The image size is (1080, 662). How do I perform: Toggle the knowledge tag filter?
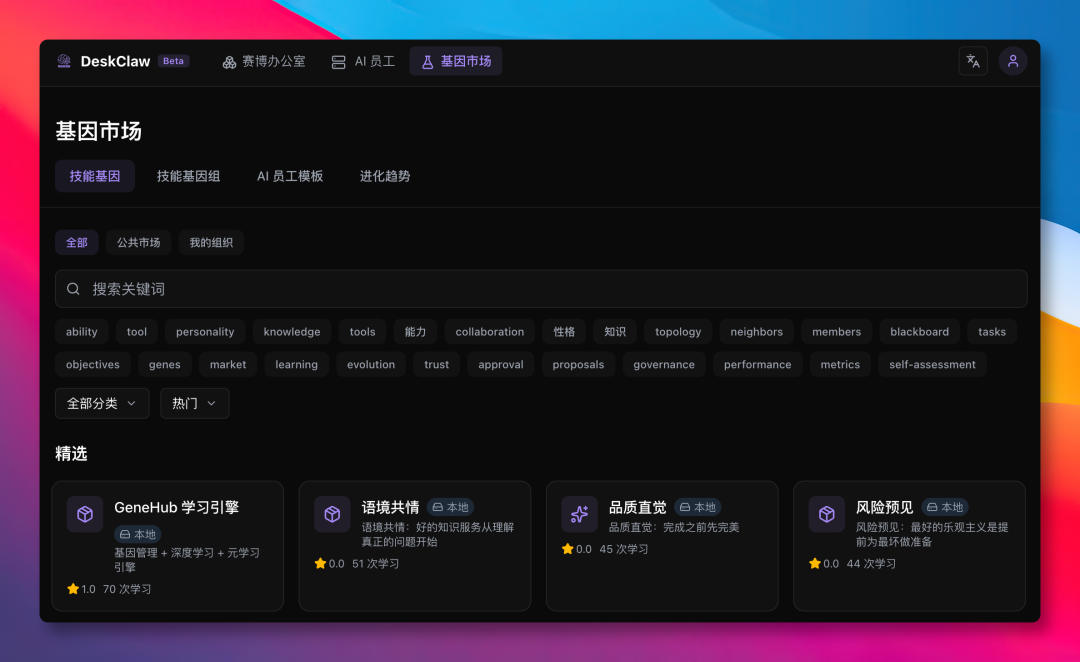pos(292,331)
